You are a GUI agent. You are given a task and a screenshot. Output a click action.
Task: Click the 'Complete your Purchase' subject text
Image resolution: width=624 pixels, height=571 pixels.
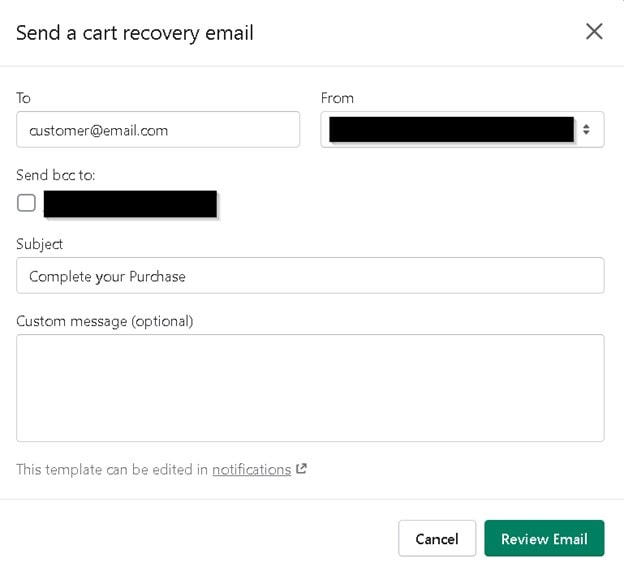(107, 276)
